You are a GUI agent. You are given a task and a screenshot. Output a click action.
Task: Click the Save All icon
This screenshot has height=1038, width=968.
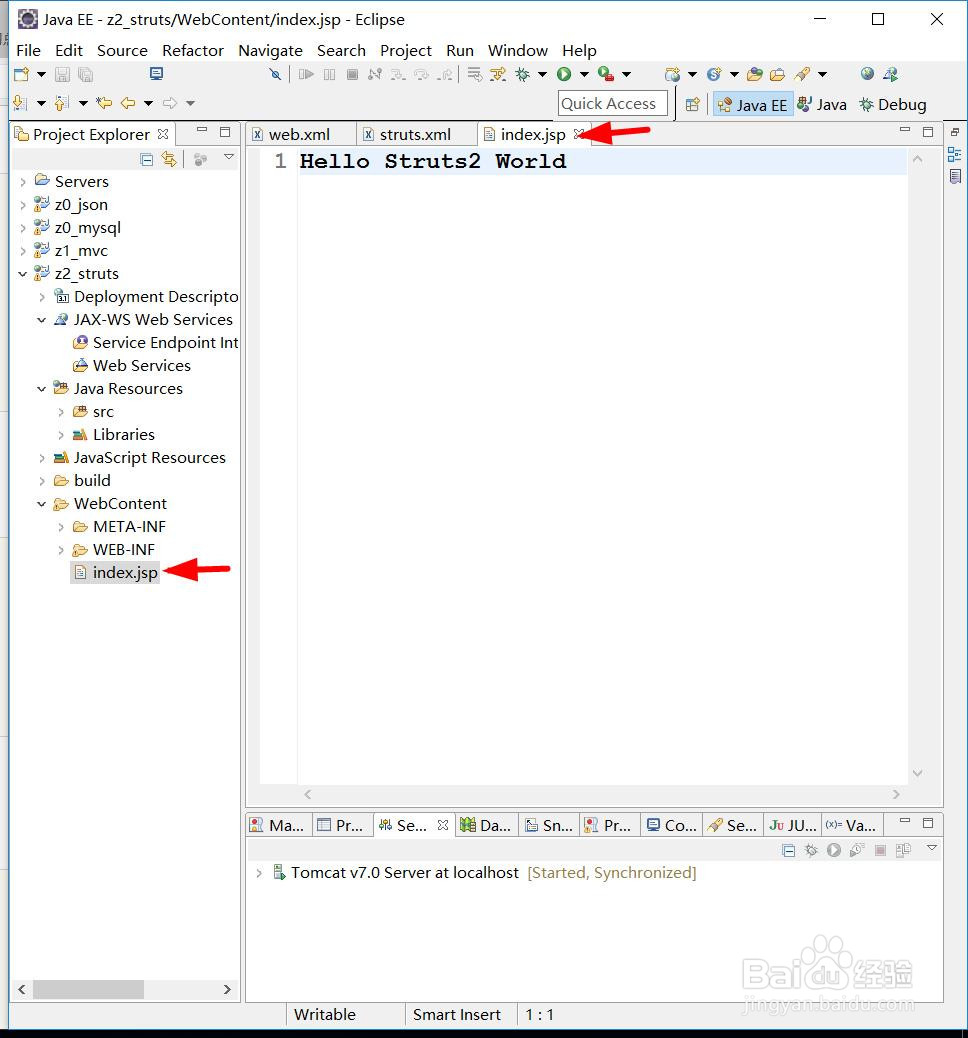(85, 74)
